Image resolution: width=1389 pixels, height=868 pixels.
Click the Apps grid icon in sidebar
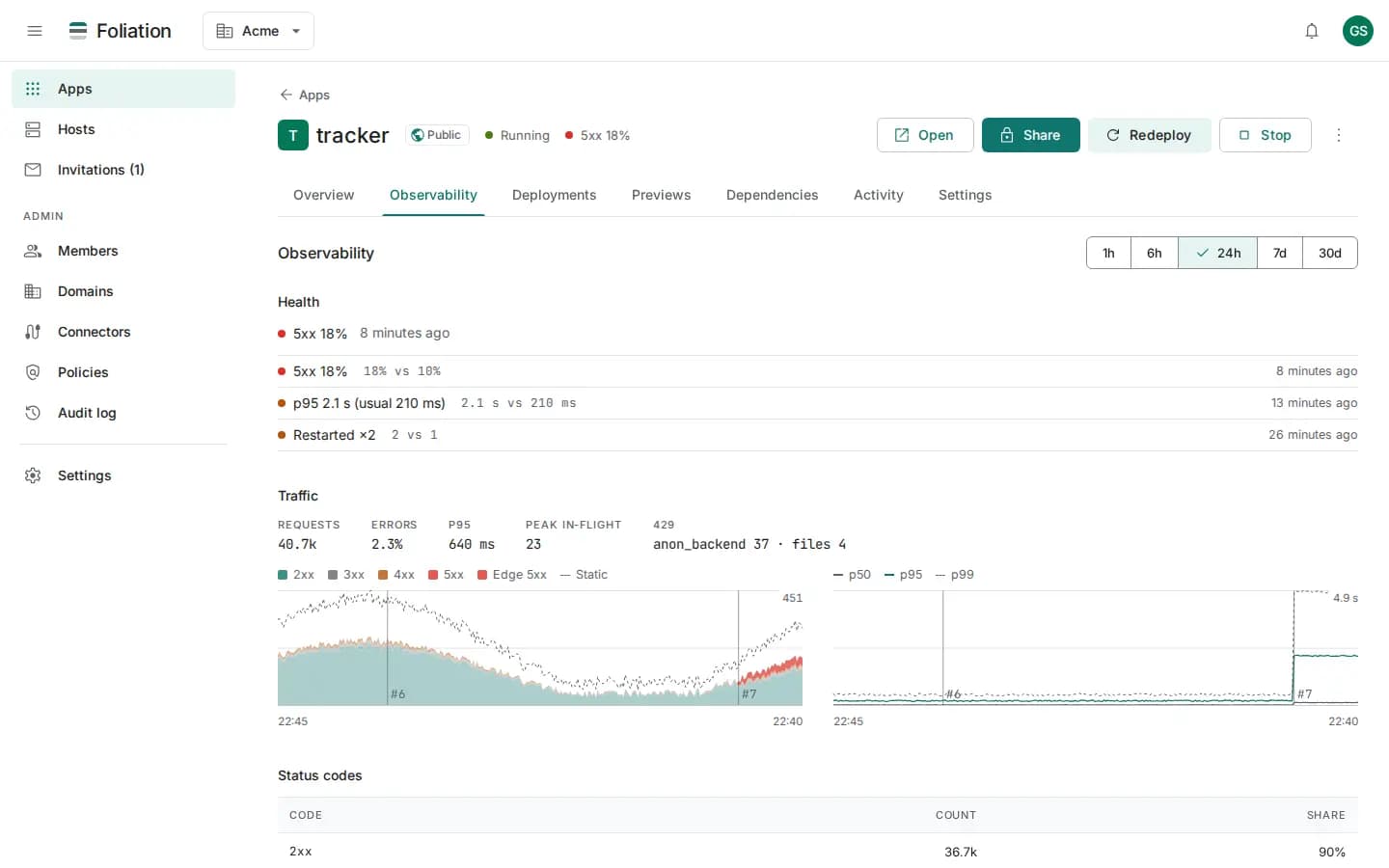33,89
